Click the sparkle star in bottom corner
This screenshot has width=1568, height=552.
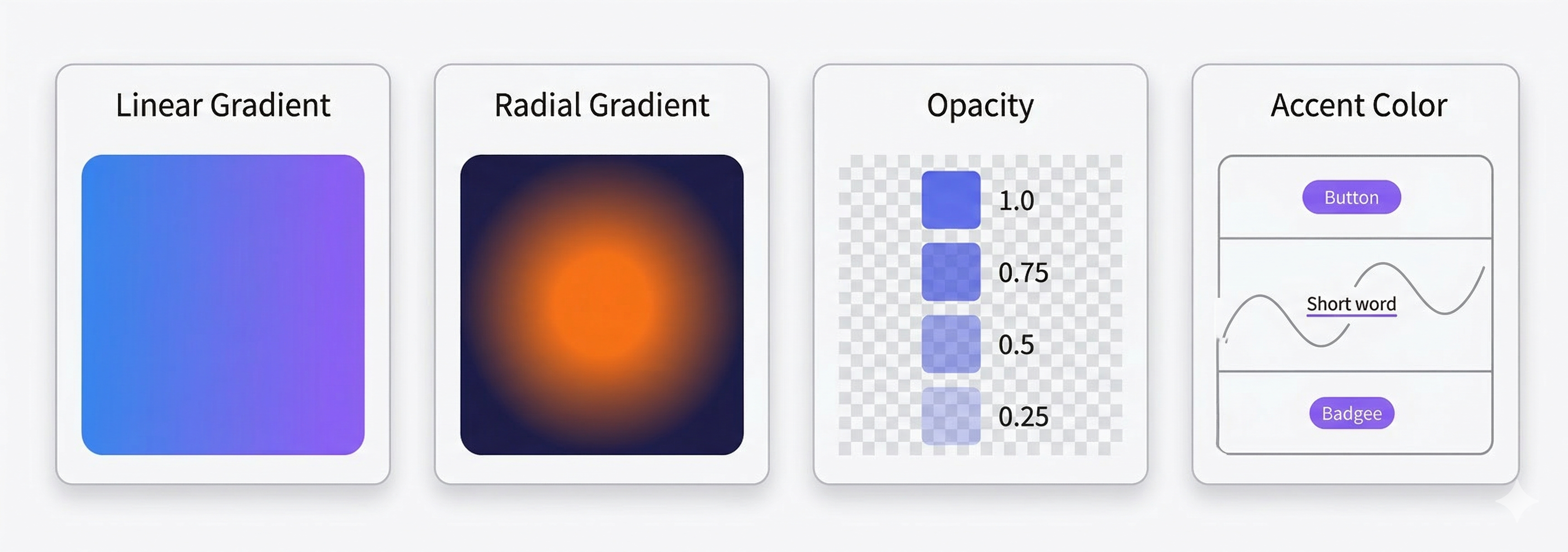point(1518,500)
